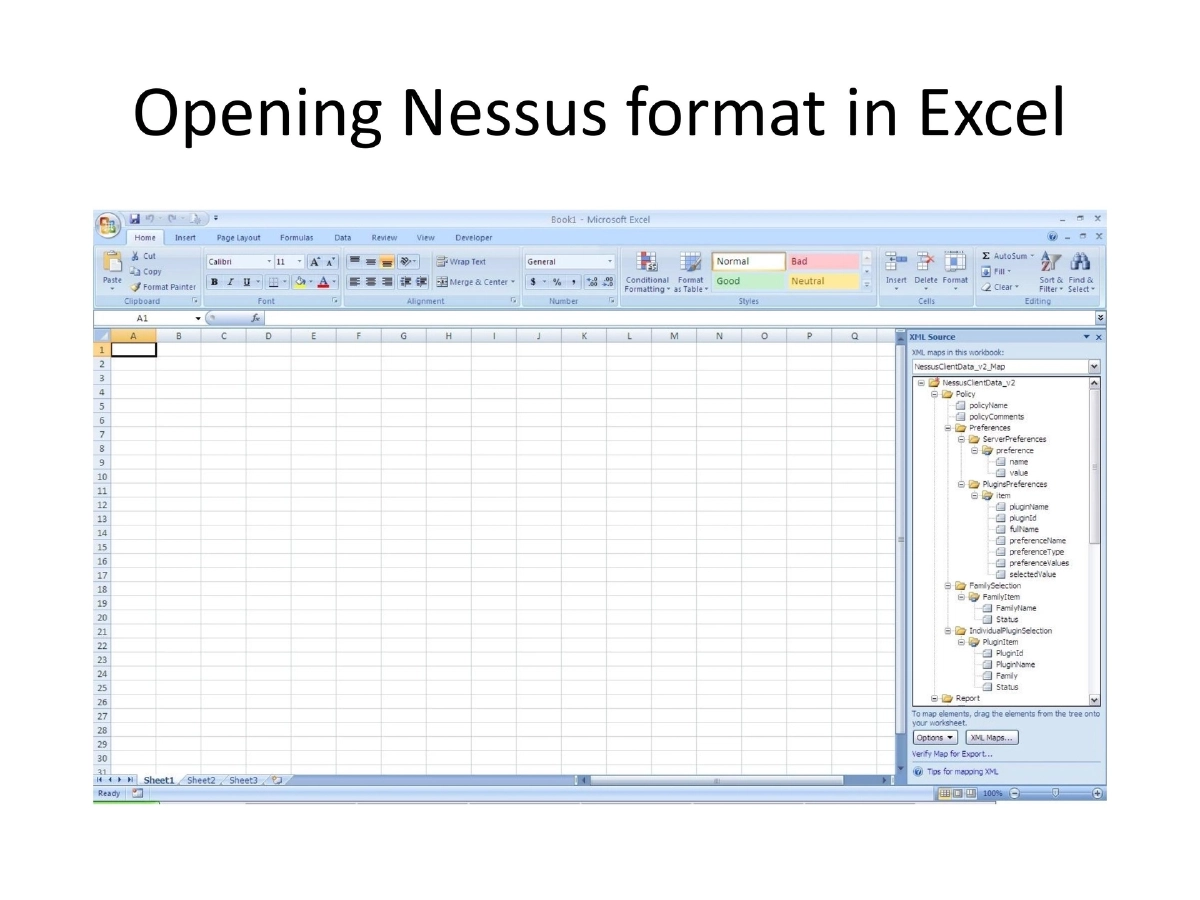Image resolution: width=1200 pixels, height=900 pixels.
Task: Click the Increase Font Size icon
Action: (x=314, y=261)
